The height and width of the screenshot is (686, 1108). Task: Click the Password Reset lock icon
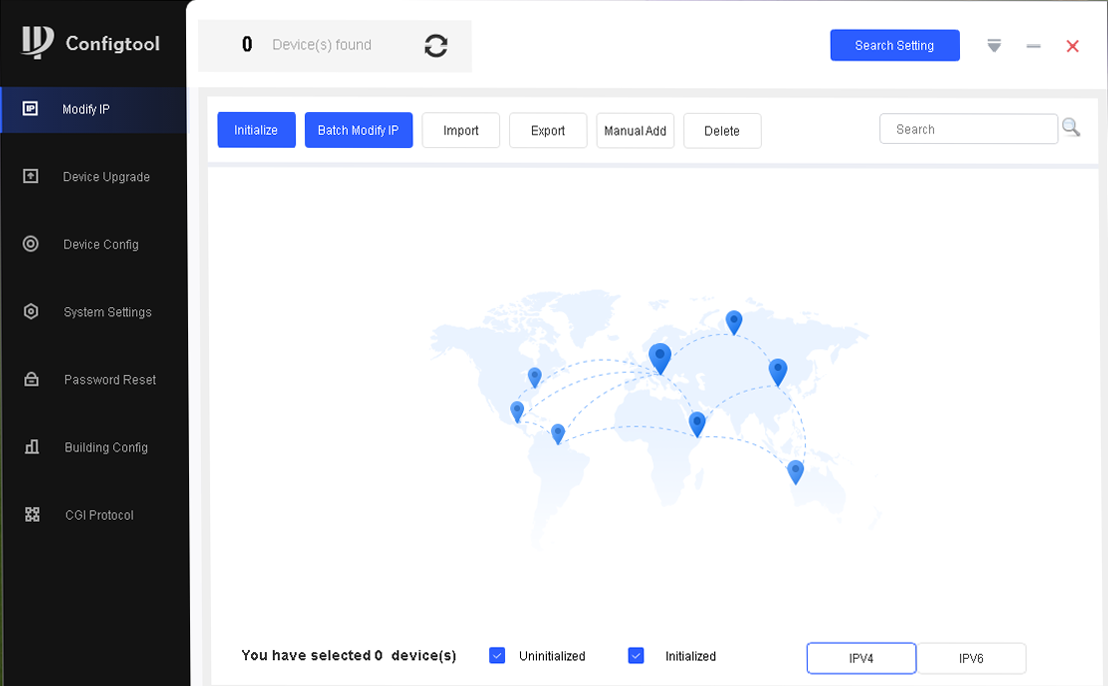31,380
